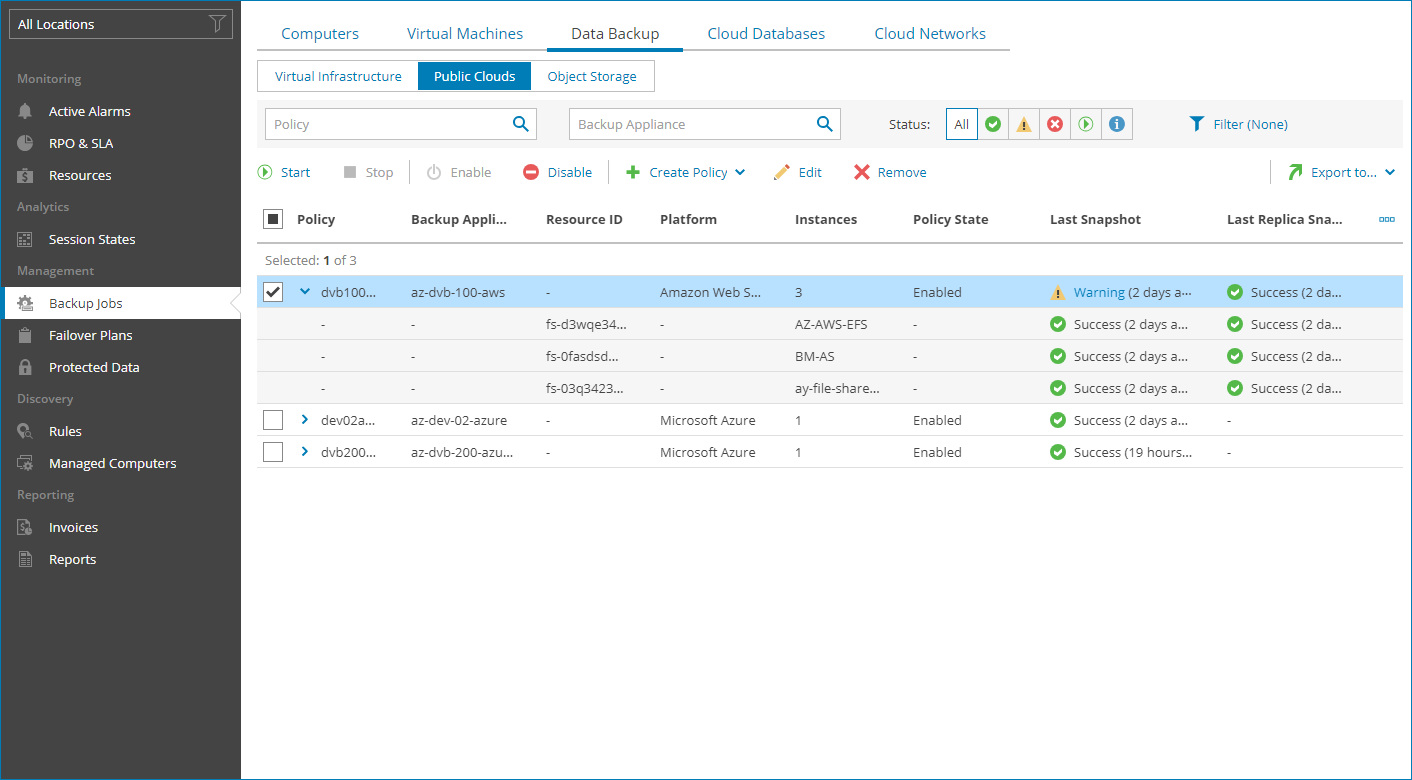Expand the dev02a policy row
The width and height of the screenshot is (1412, 780).
[303, 420]
